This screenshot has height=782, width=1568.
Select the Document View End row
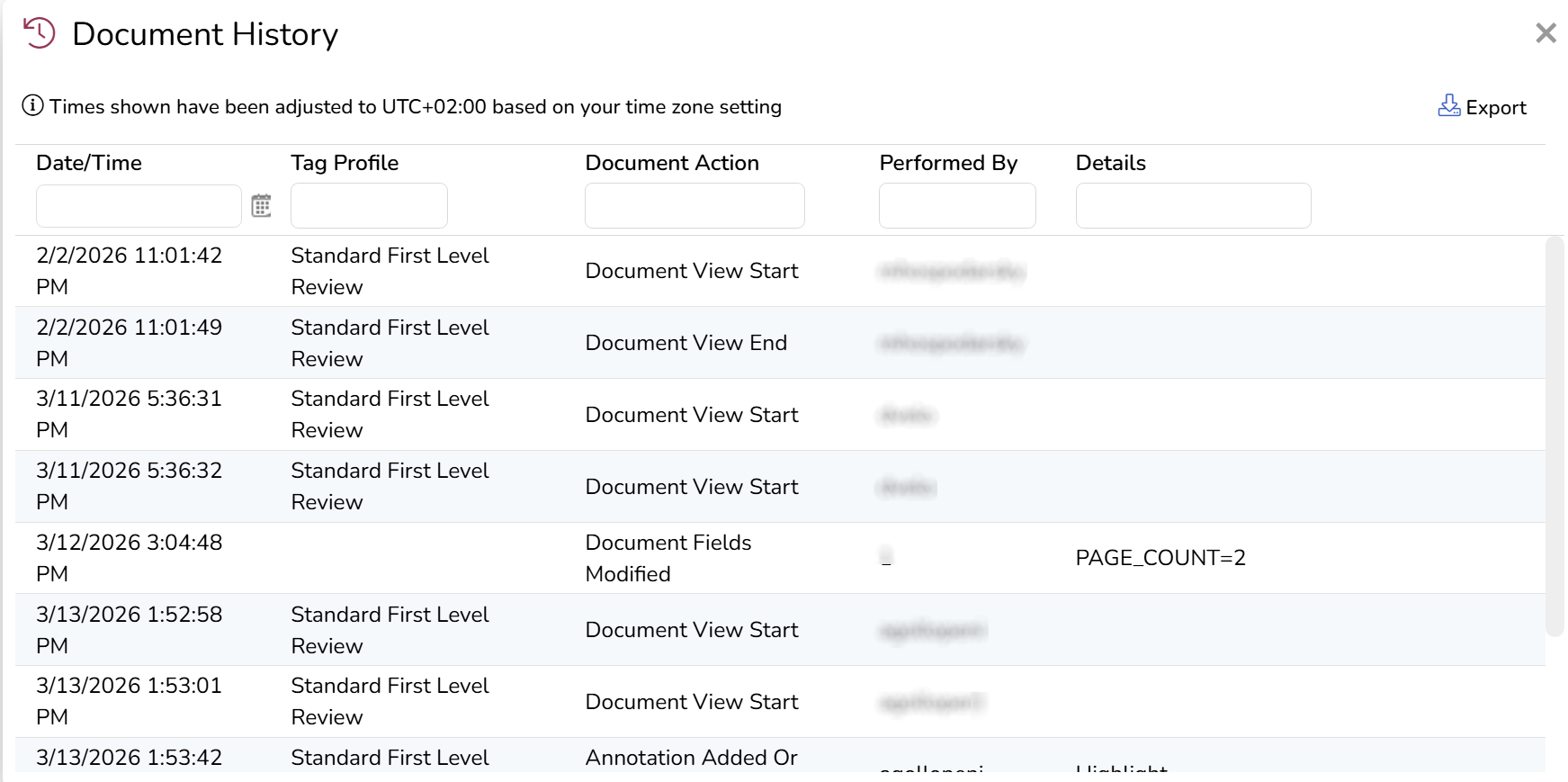point(685,343)
